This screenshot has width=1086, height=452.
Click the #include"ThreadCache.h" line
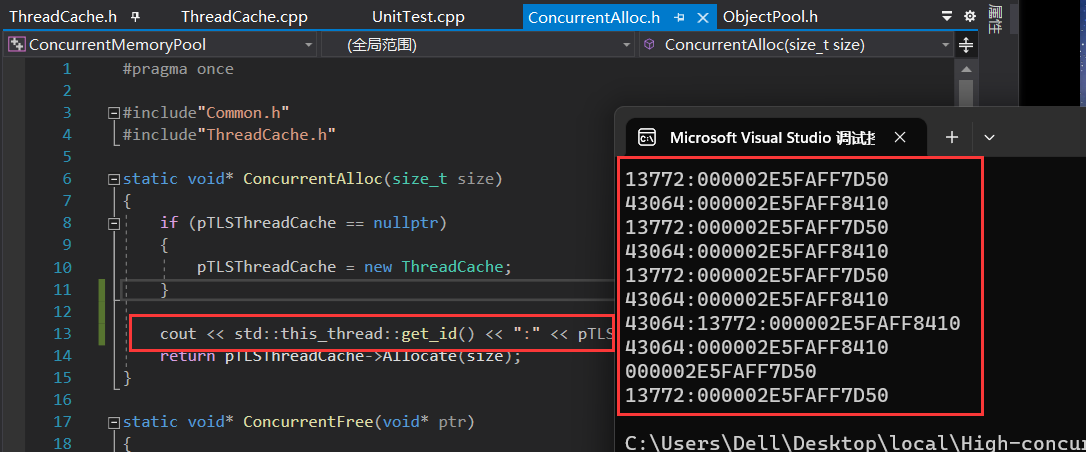pyautogui.click(x=229, y=134)
